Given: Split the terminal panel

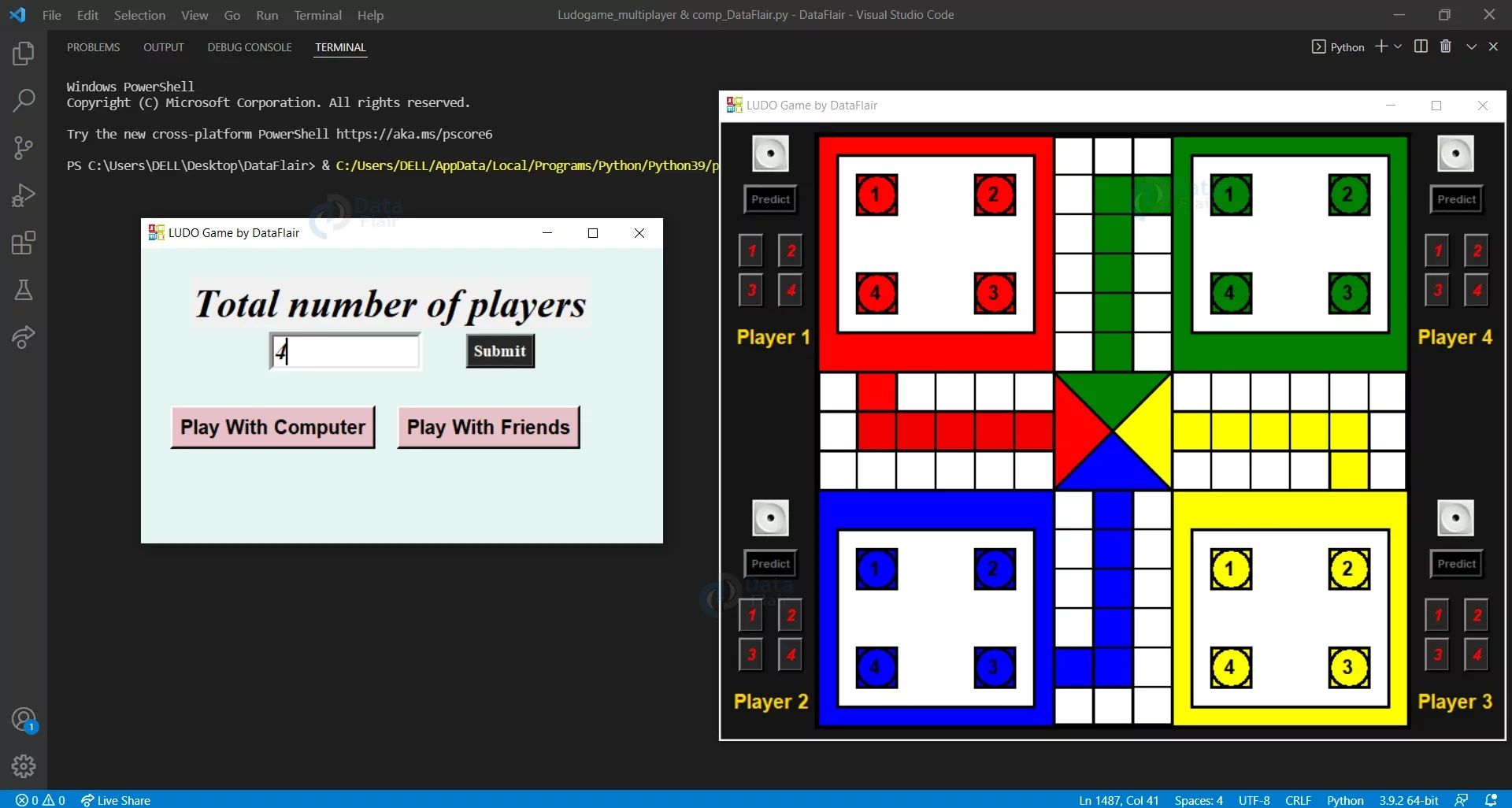Looking at the screenshot, I should [x=1421, y=46].
